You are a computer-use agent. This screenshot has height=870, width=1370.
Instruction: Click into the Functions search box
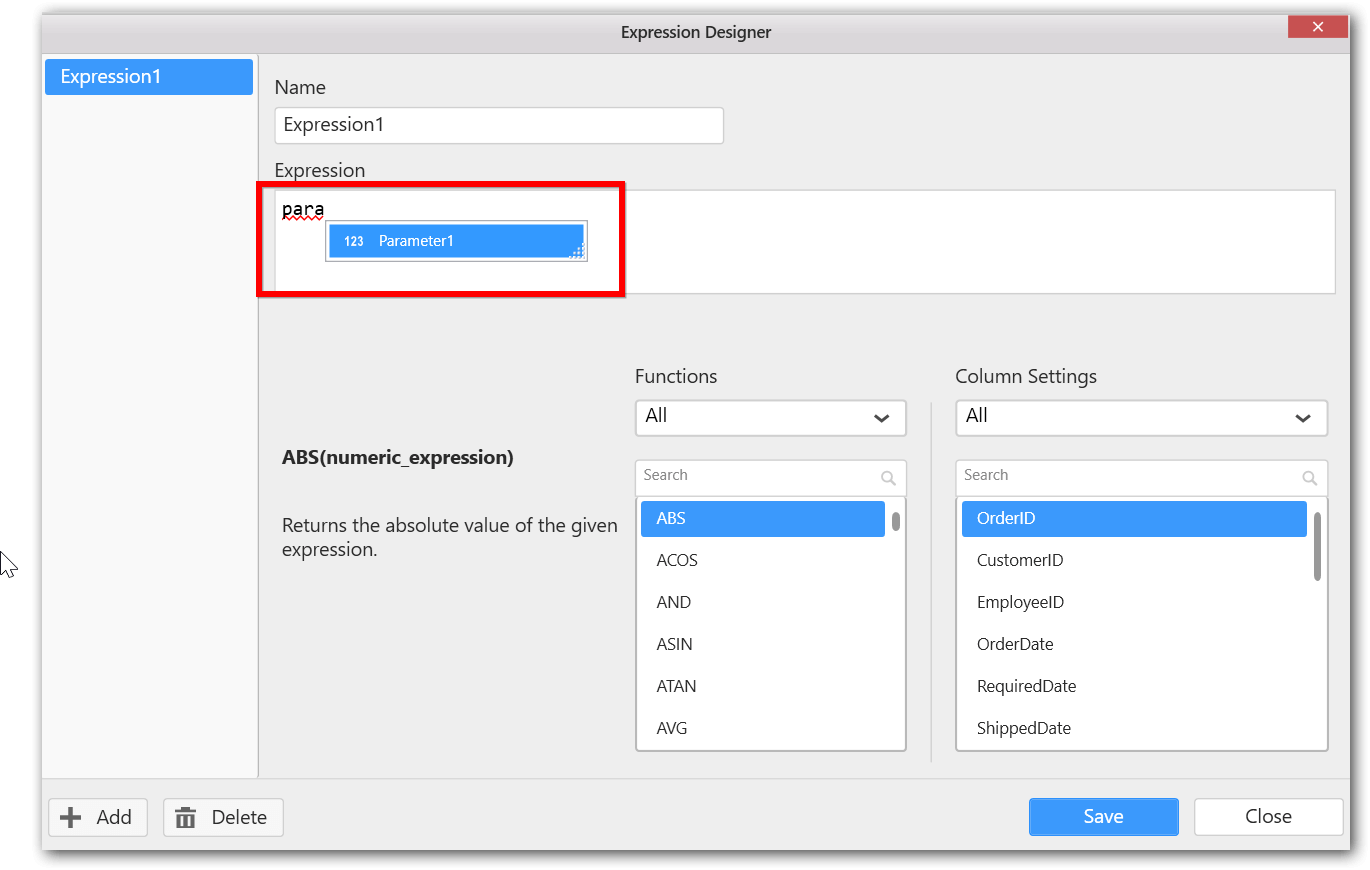pyautogui.click(x=757, y=476)
